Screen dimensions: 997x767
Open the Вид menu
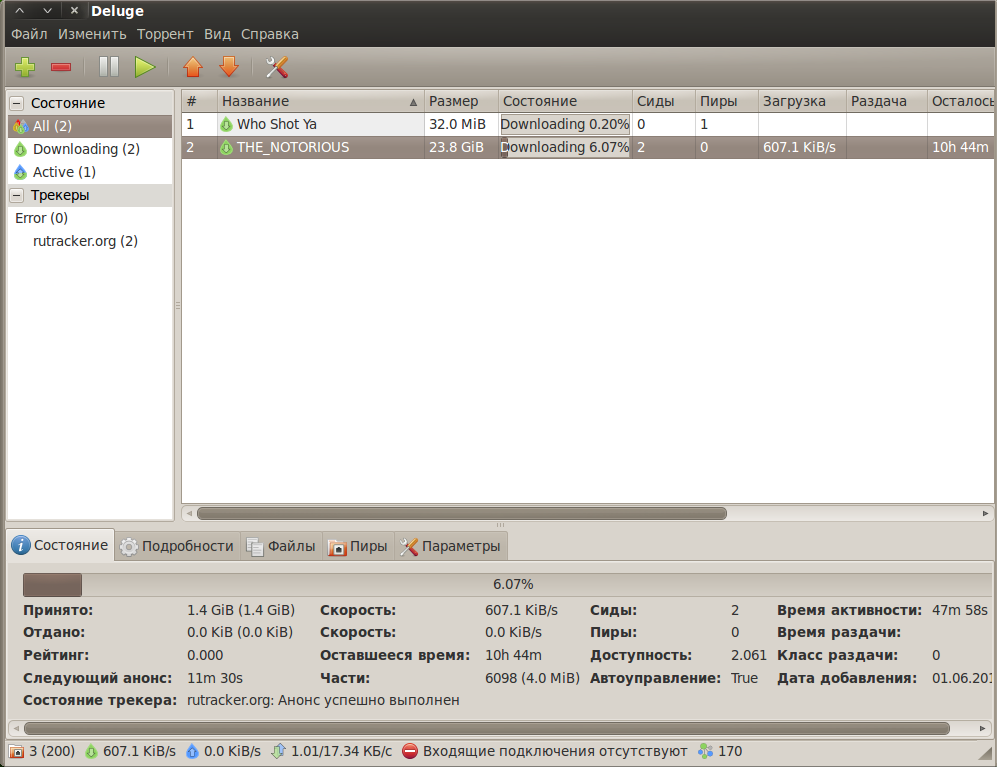coord(217,34)
